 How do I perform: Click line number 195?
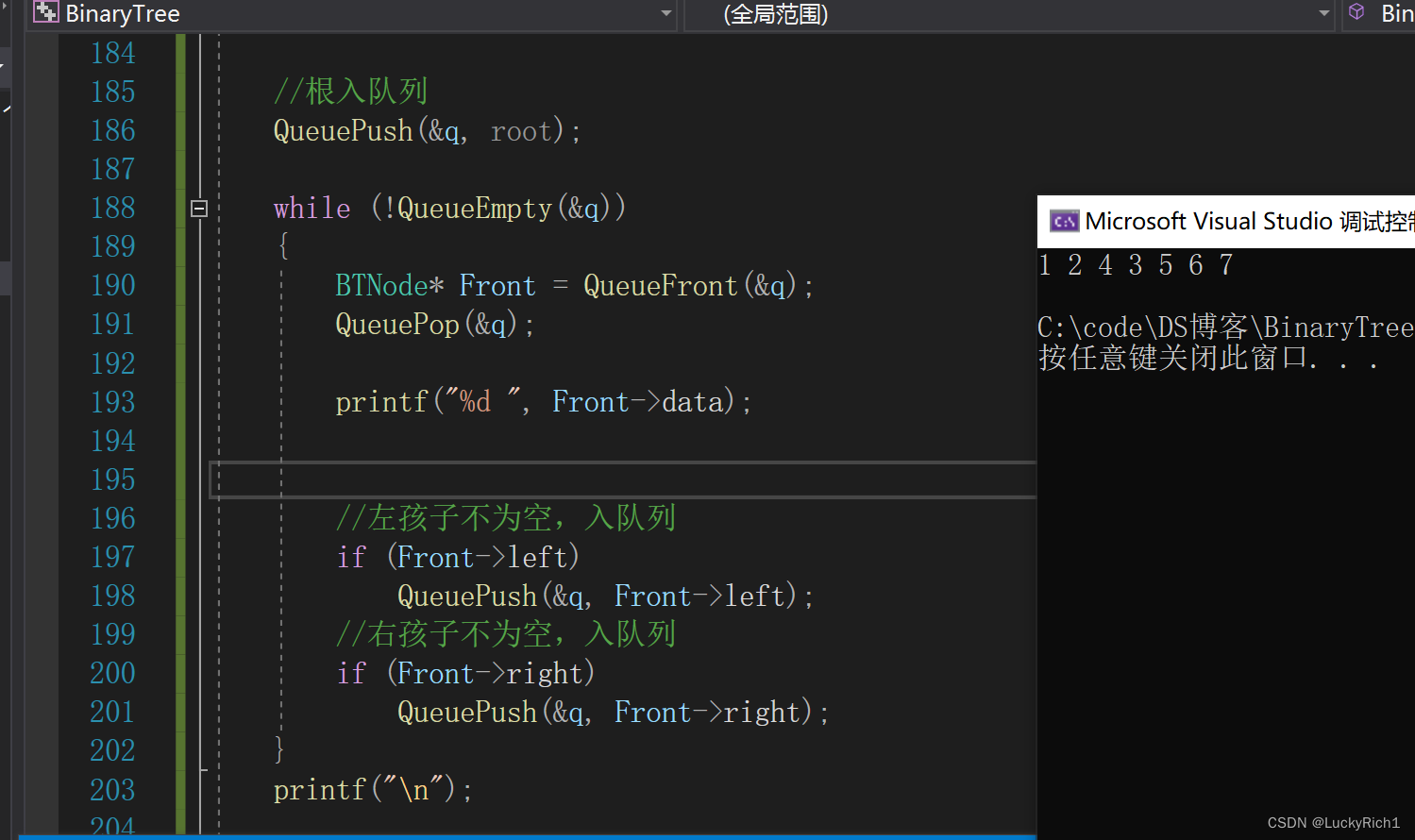coord(113,479)
